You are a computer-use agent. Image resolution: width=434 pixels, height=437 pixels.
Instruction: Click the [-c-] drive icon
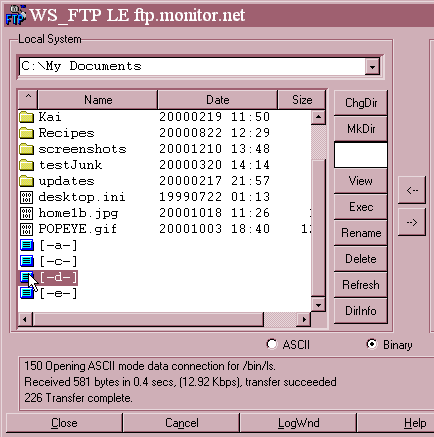click(x=27, y=261)
